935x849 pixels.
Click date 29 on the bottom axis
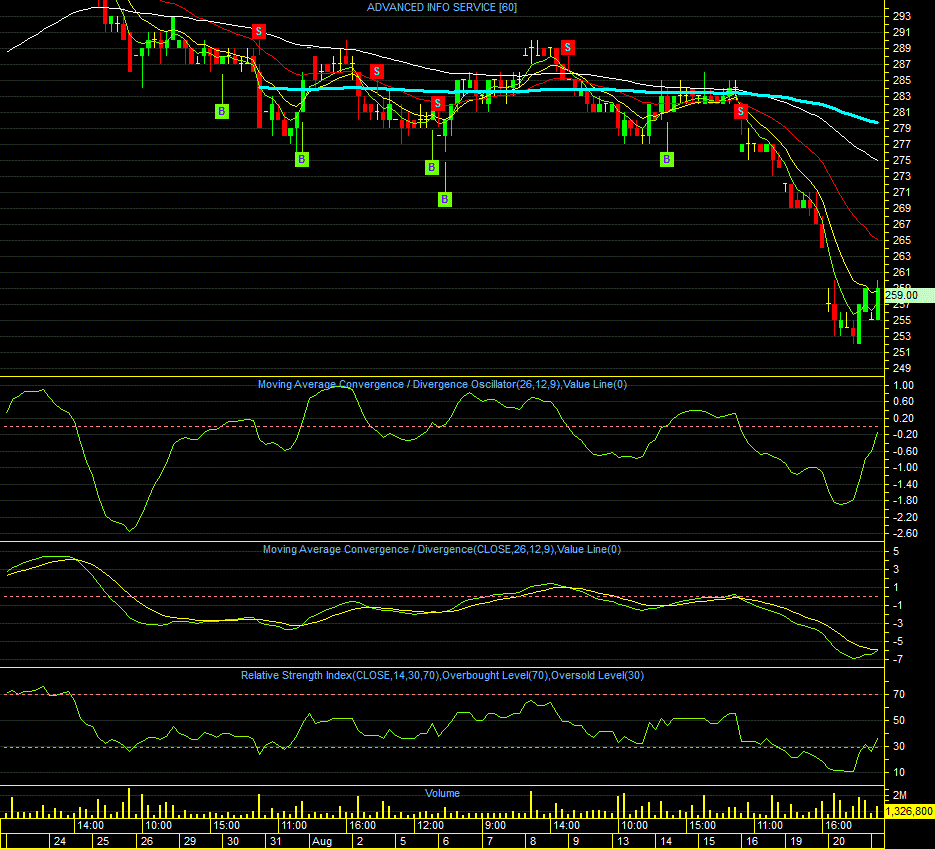[190, 841]
